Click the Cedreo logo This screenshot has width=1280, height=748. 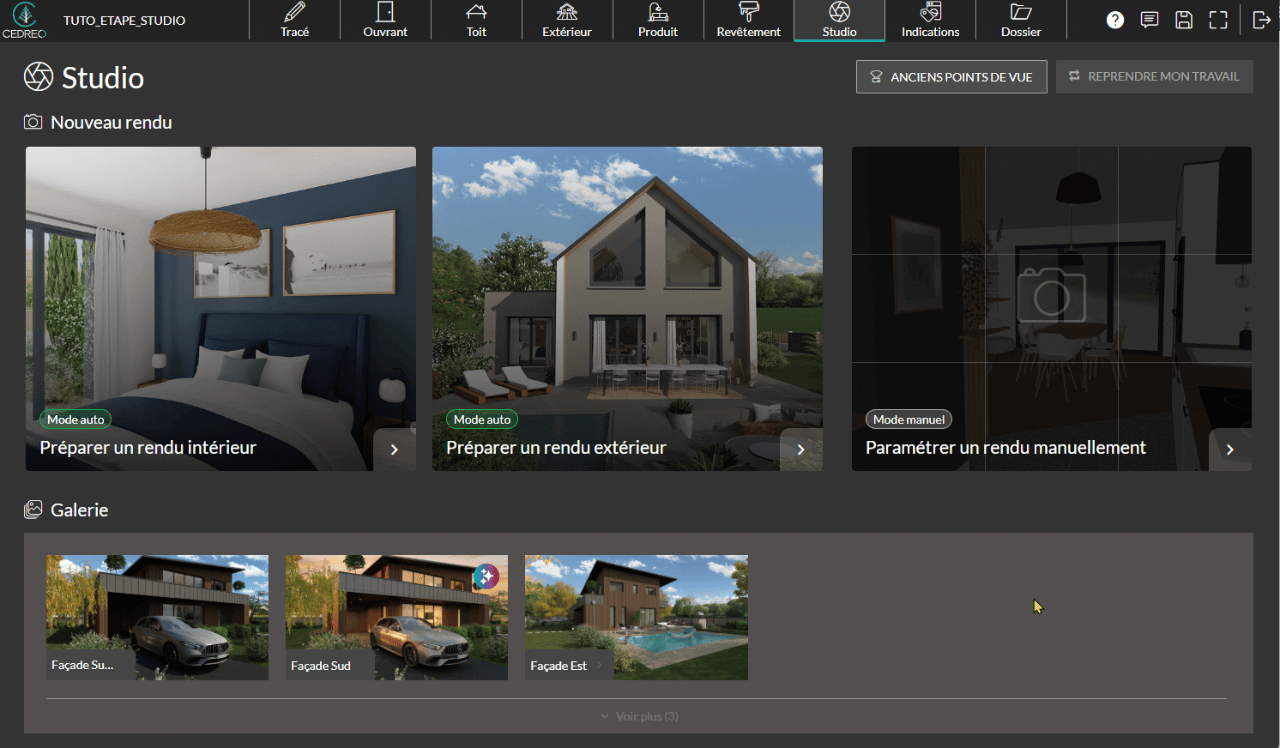pyautogui.click(x=24, y=20)
